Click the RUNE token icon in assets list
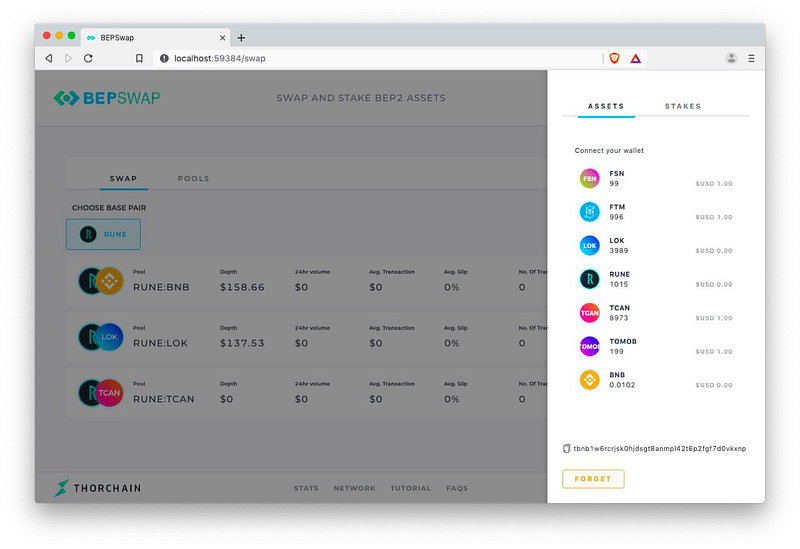Screen dimensions: 800x549 point(589,279)
